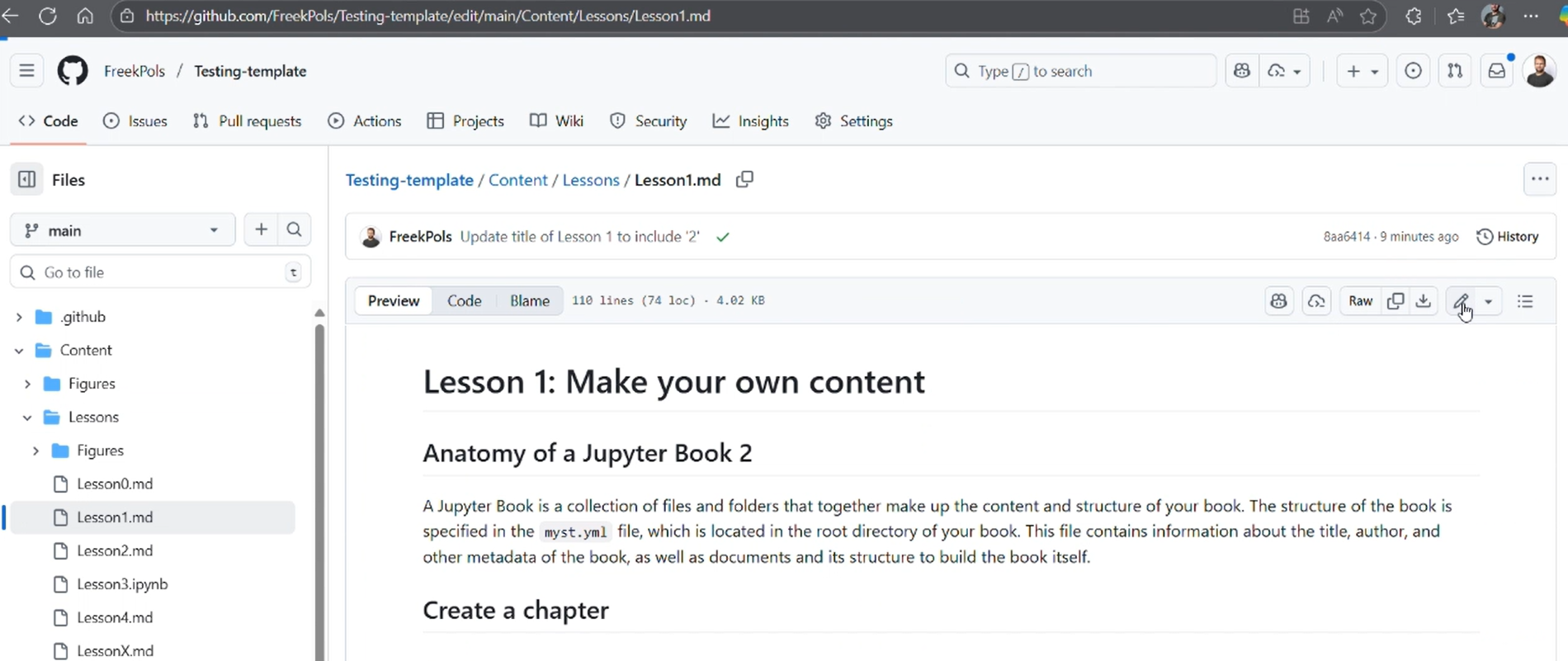Navigate to Lessons in breadcrumb
The height and width of the screenshot is (661, 1568).
click(x=591, y=180)
